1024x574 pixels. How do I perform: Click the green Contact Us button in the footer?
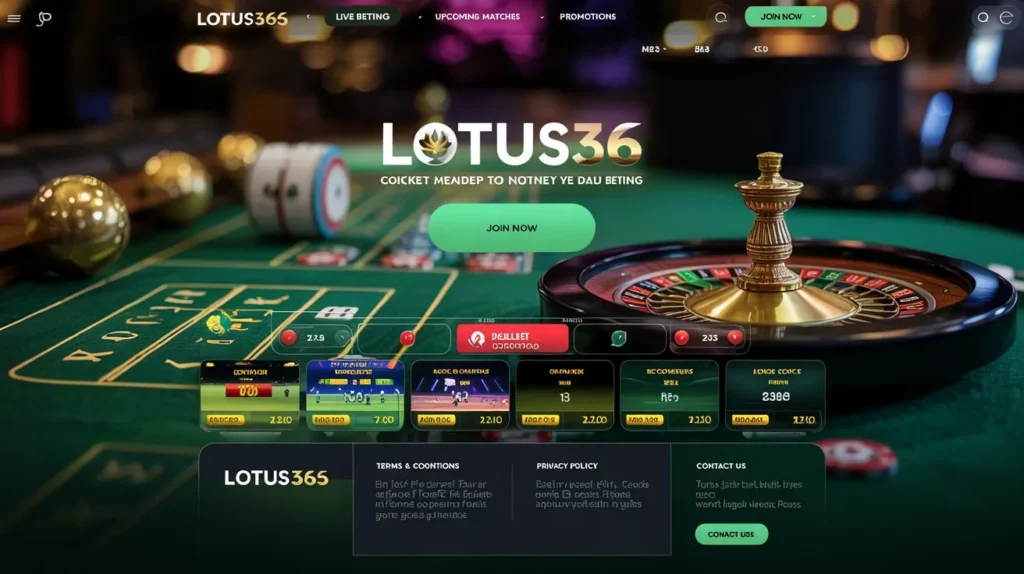tap(731, 534)
